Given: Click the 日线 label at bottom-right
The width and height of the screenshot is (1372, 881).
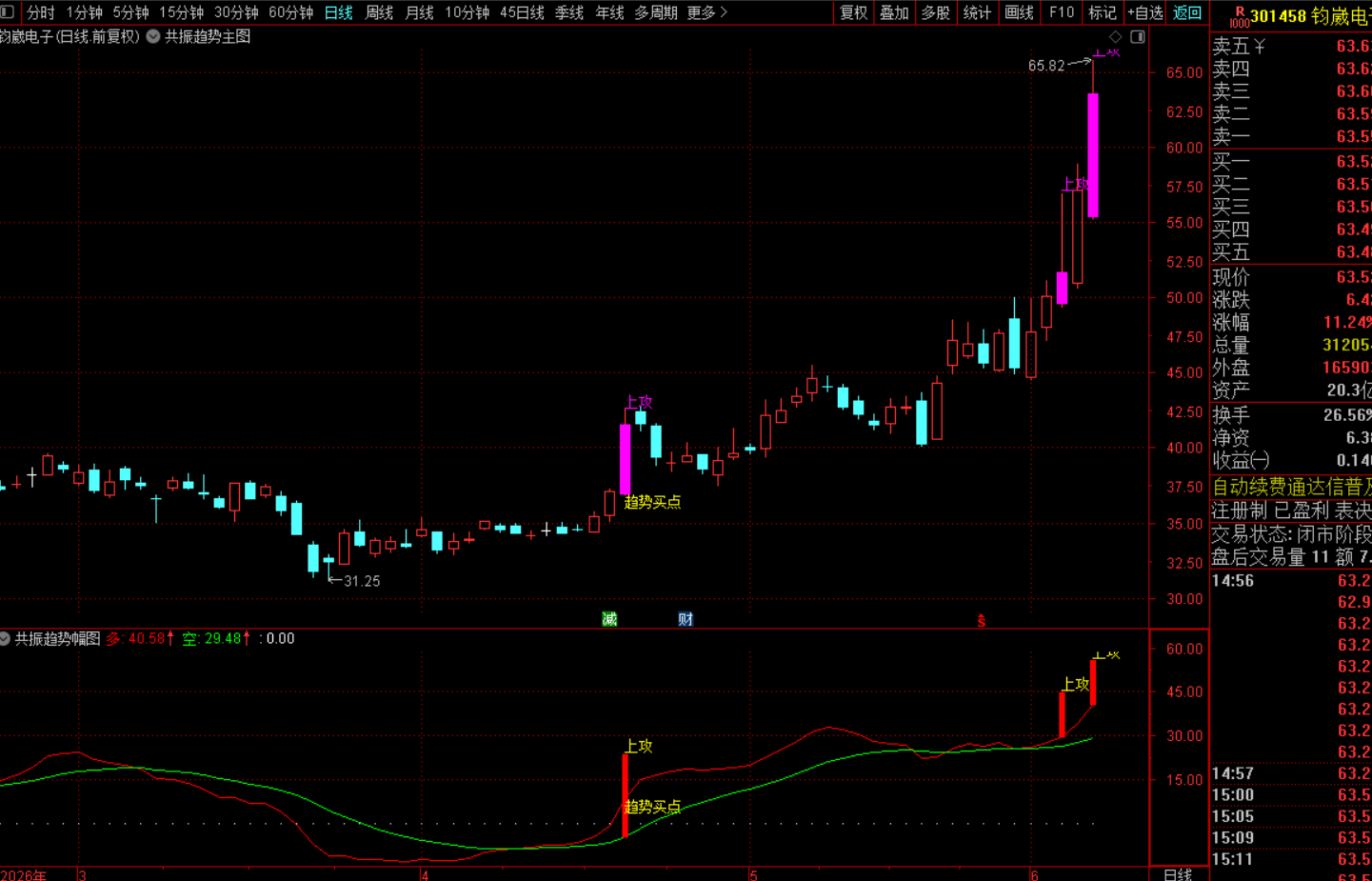Looking at the screenshot, I should [1178, 874].
